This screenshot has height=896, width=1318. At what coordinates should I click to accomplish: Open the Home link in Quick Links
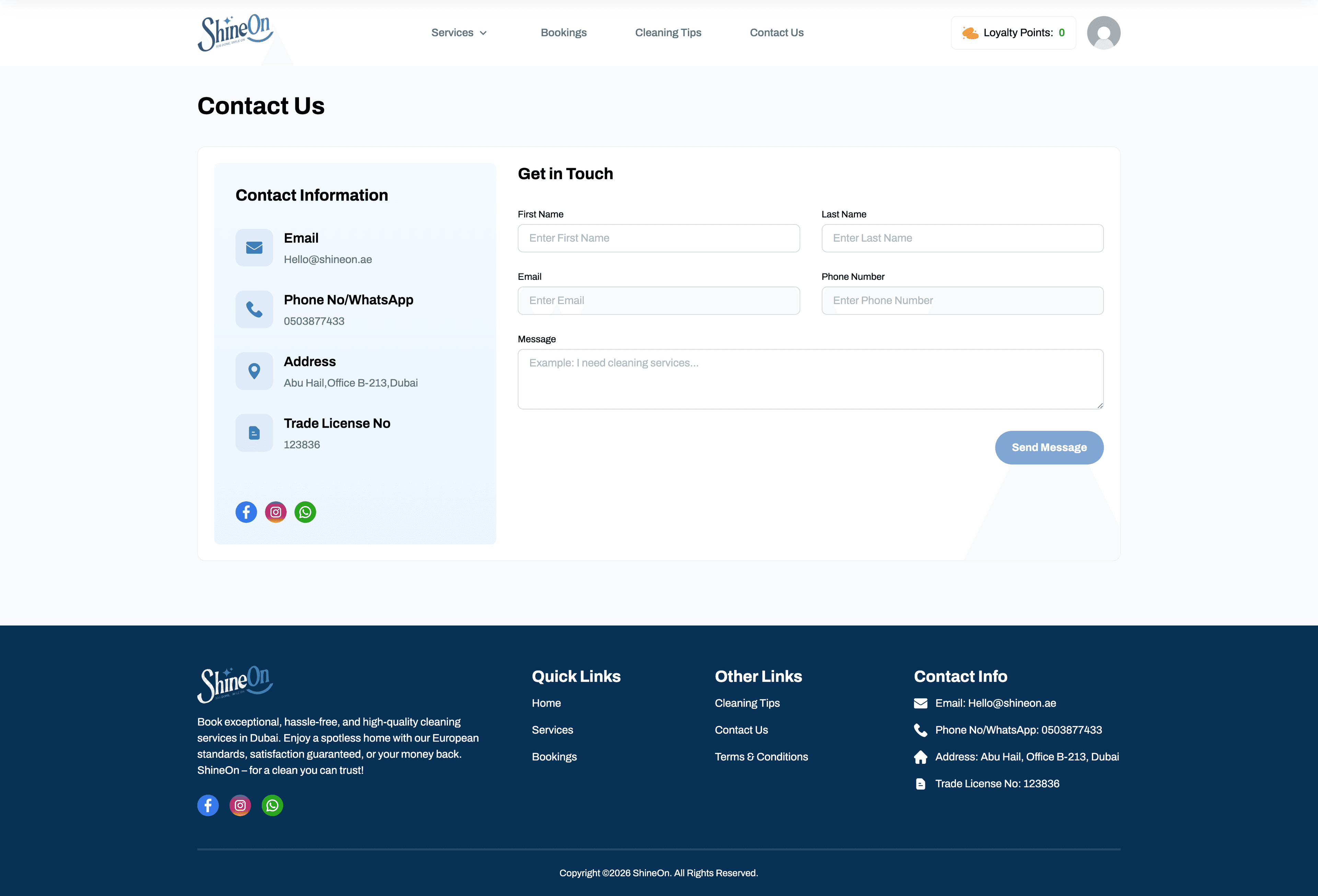pos(546,703)
